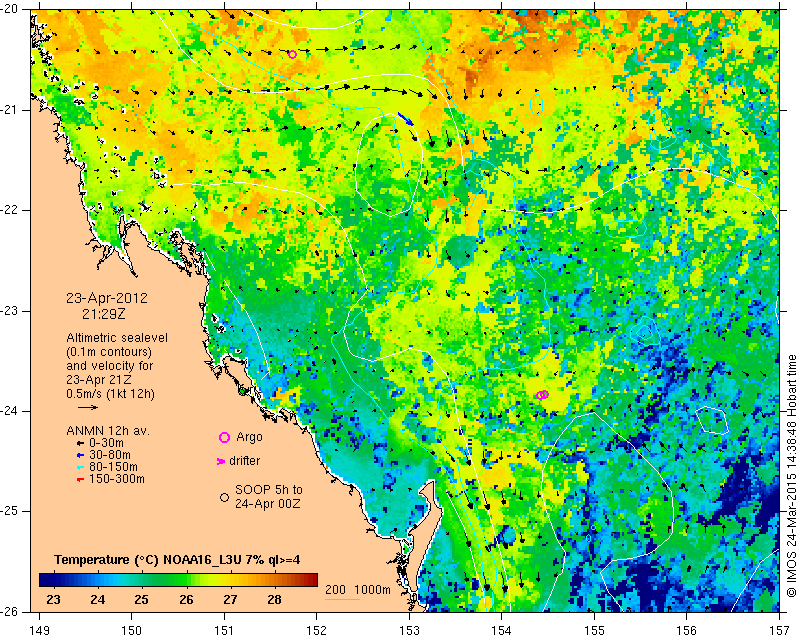Viewport: 800px width, 640px height.
Task: Click the '-24' latitude axis label
Action: pos(10,411)
